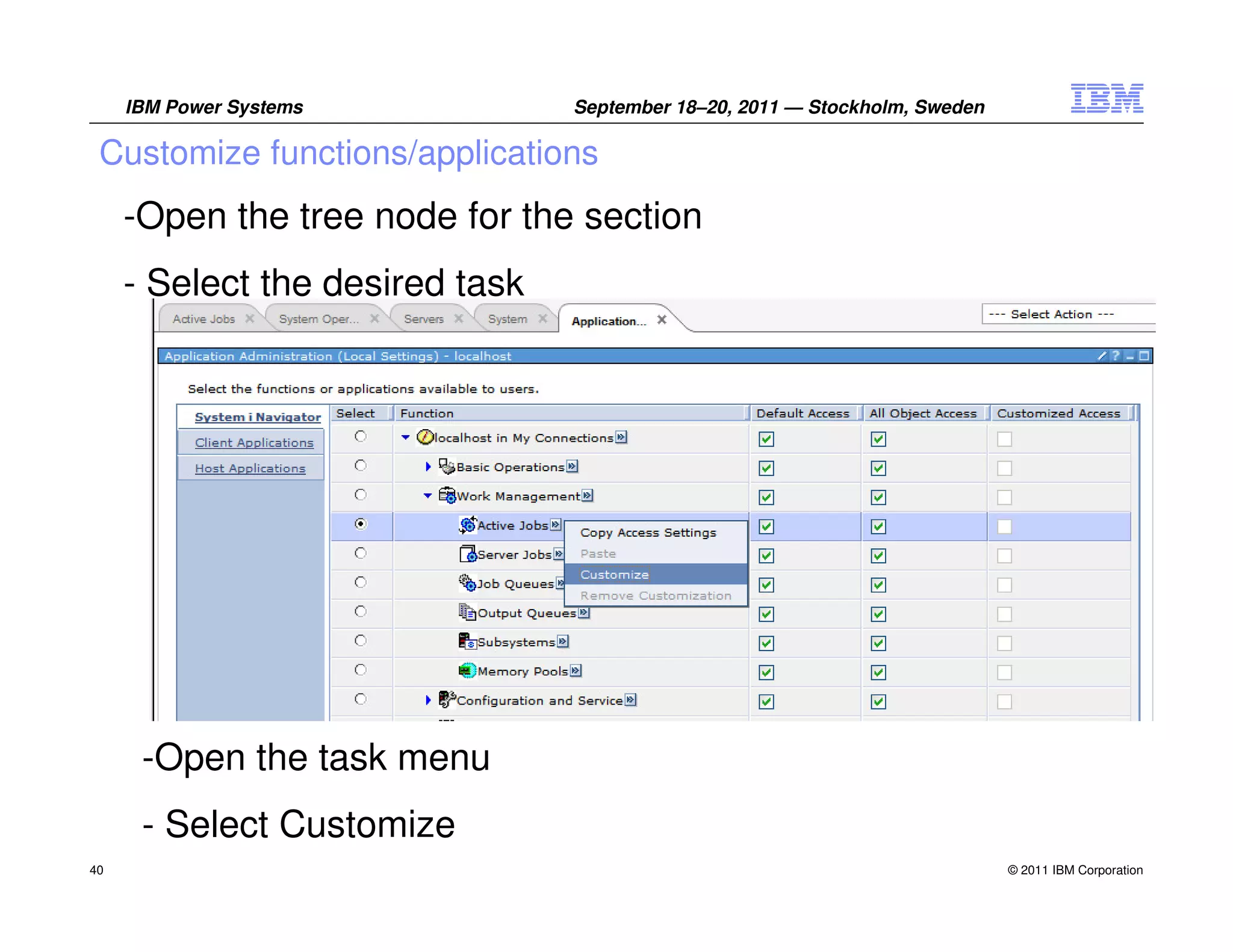This screenshot has width=1233, height=952.
Task: Select the radio button for Output Queues
Action: 361,611
